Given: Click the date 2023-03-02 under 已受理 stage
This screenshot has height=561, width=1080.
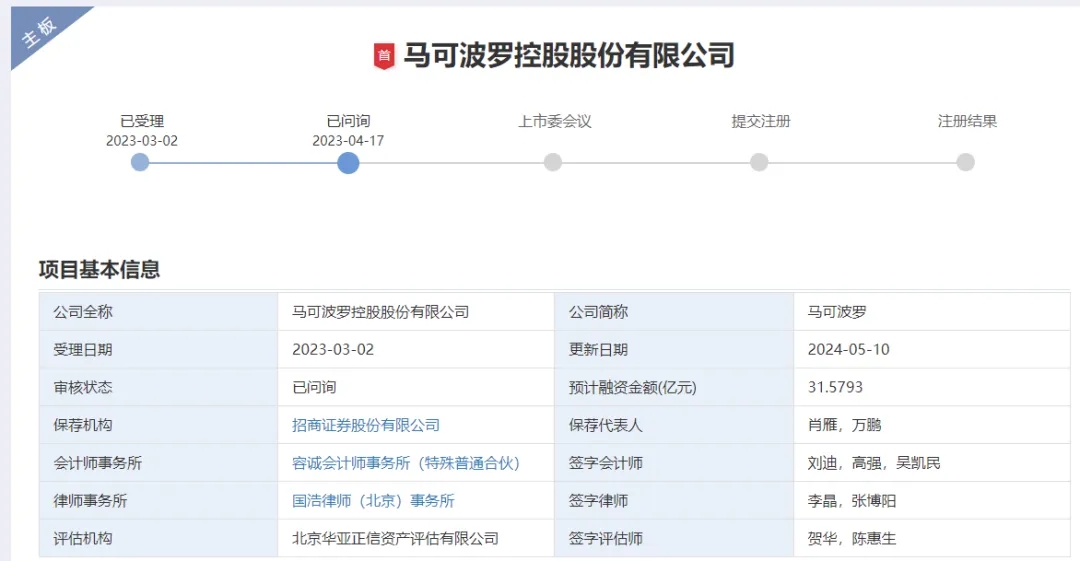Looking at the screenshot, I should coord(142,141).
